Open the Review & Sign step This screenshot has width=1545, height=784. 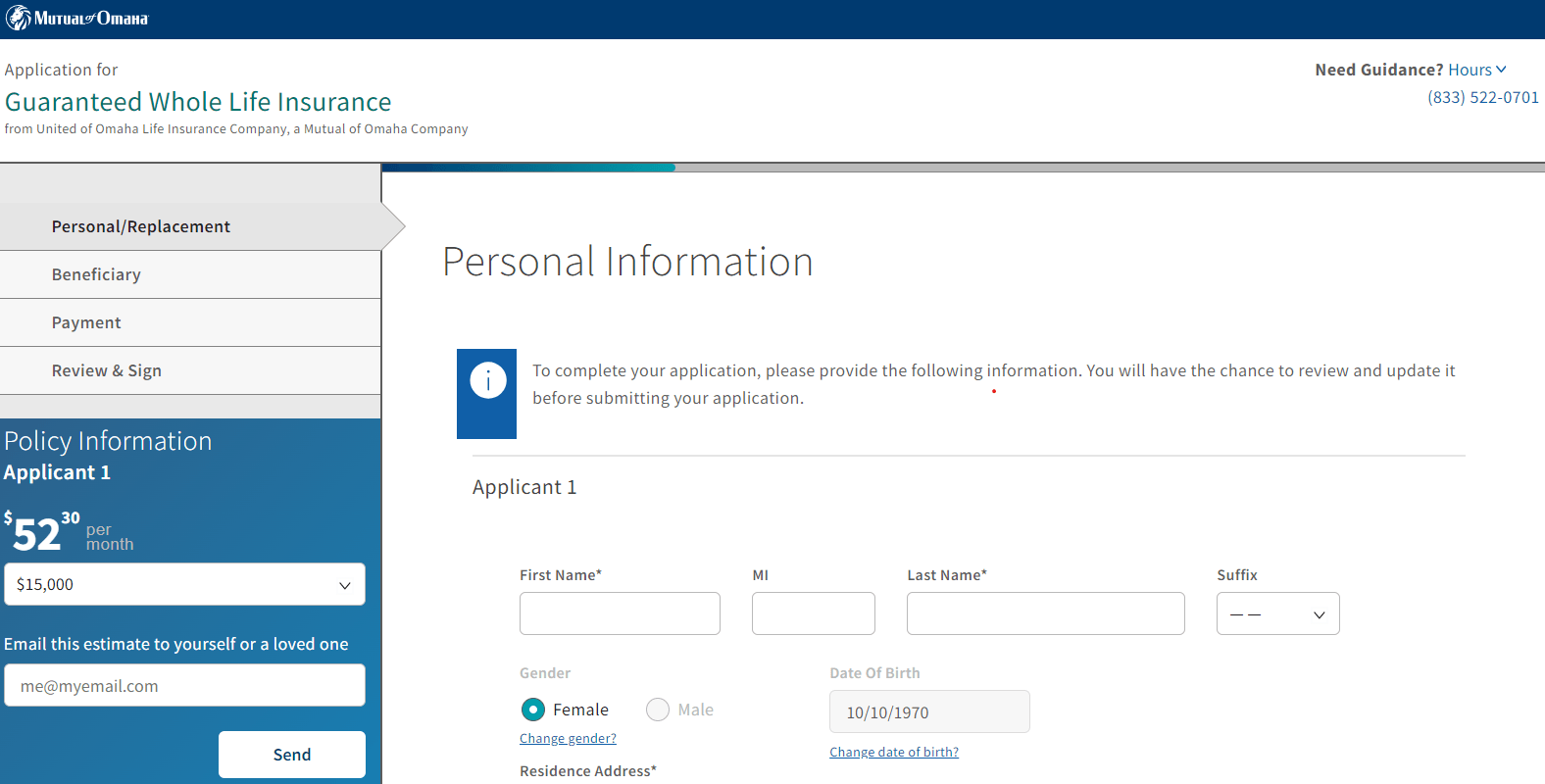107,370
